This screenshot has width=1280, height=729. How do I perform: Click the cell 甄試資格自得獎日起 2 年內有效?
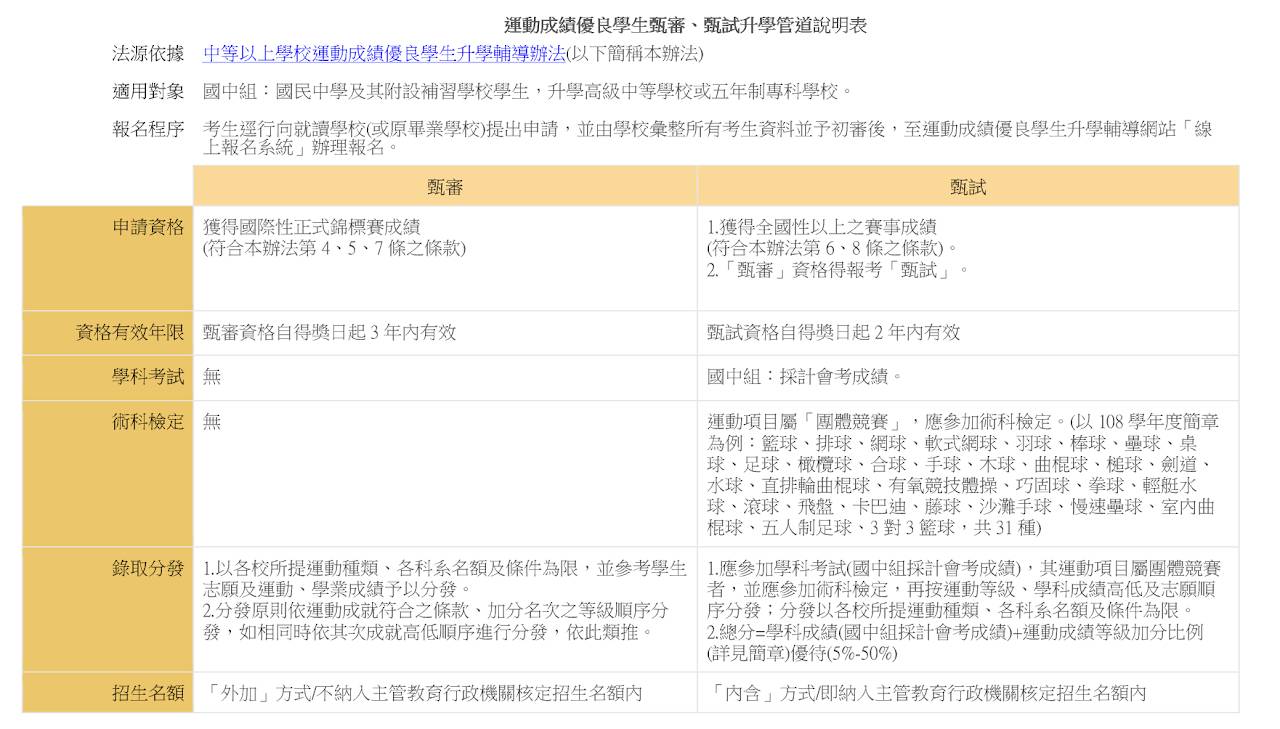(x=968, y=333)
